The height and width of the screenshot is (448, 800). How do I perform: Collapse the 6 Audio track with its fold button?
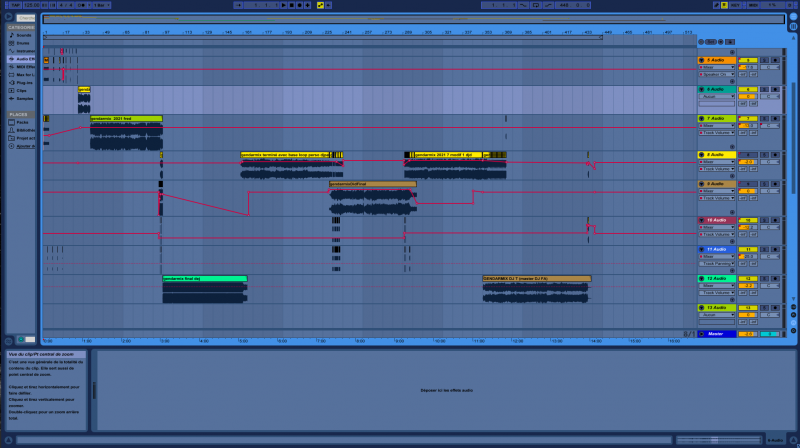click(702, 89)
